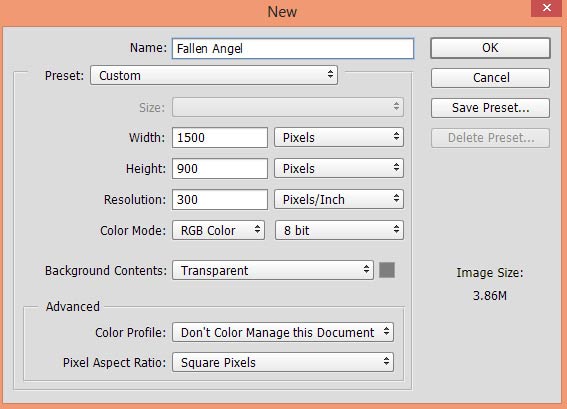Click the Width input field
This screenshot has height=409, width=567.
point(220,137)
